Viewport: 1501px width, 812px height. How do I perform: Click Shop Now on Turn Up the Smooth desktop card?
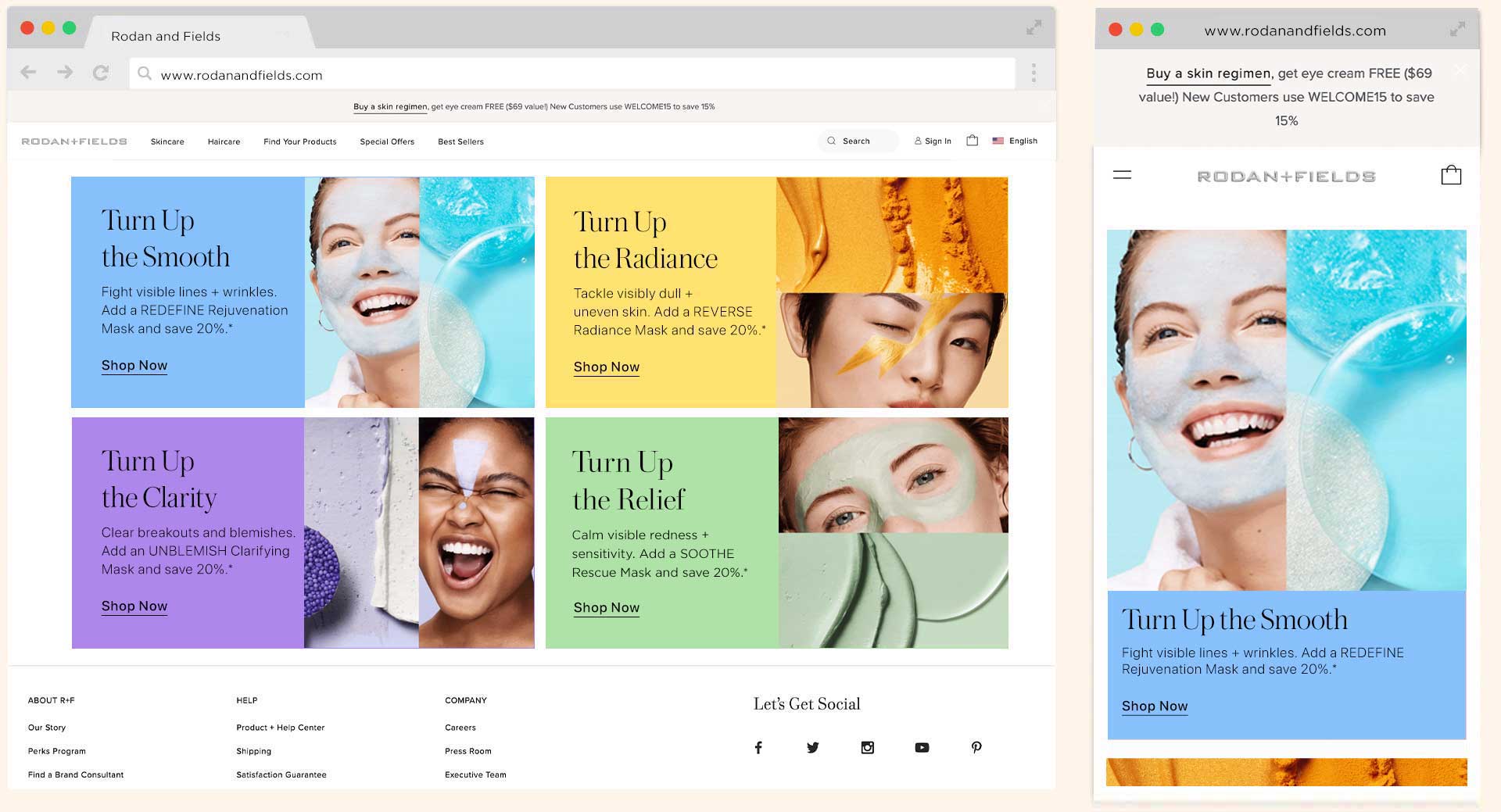click(134, 365)
